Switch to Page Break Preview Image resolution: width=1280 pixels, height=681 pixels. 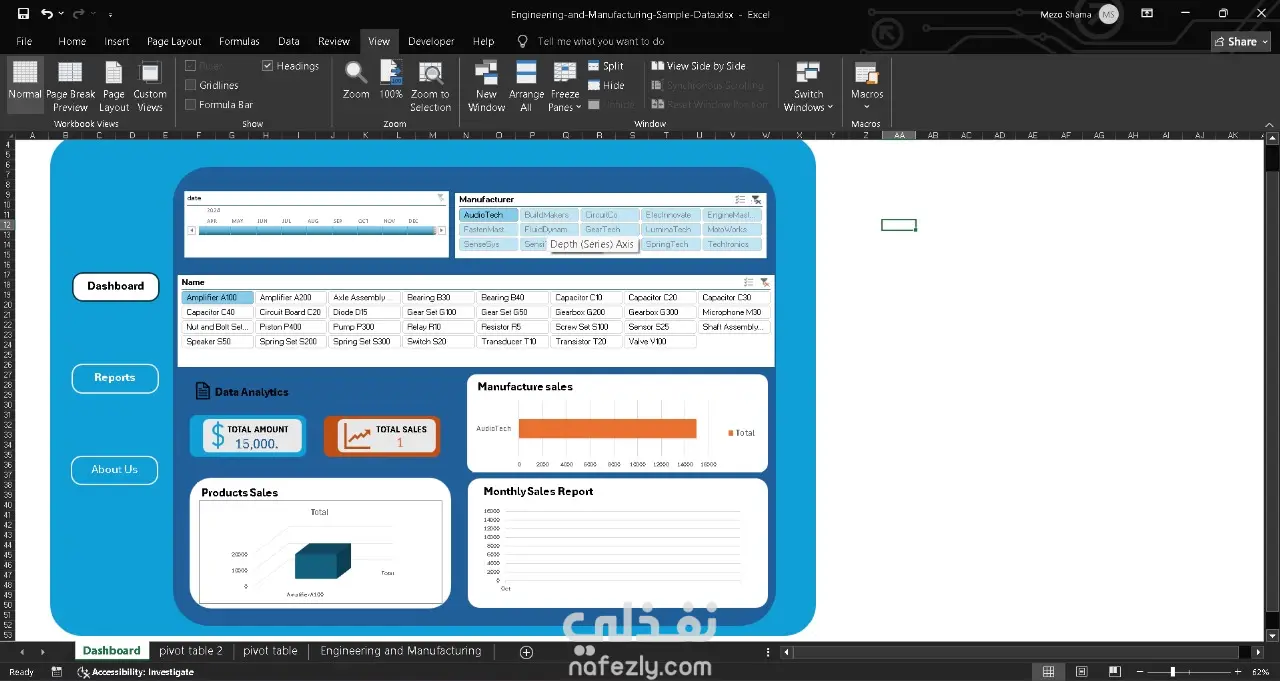click(x=70, y=86)
